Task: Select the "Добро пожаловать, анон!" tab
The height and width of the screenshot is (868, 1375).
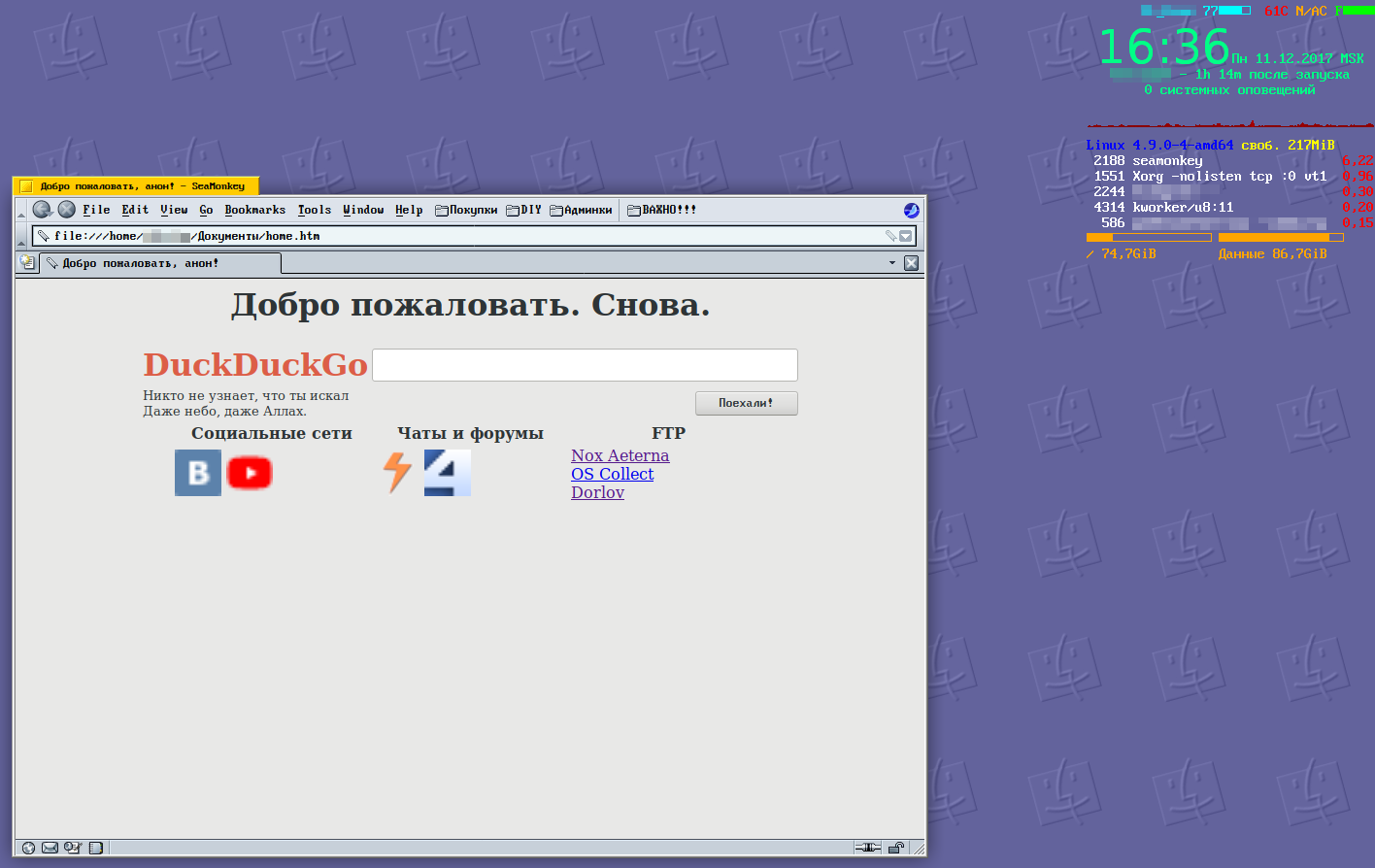Action: (x=160, y=263)
